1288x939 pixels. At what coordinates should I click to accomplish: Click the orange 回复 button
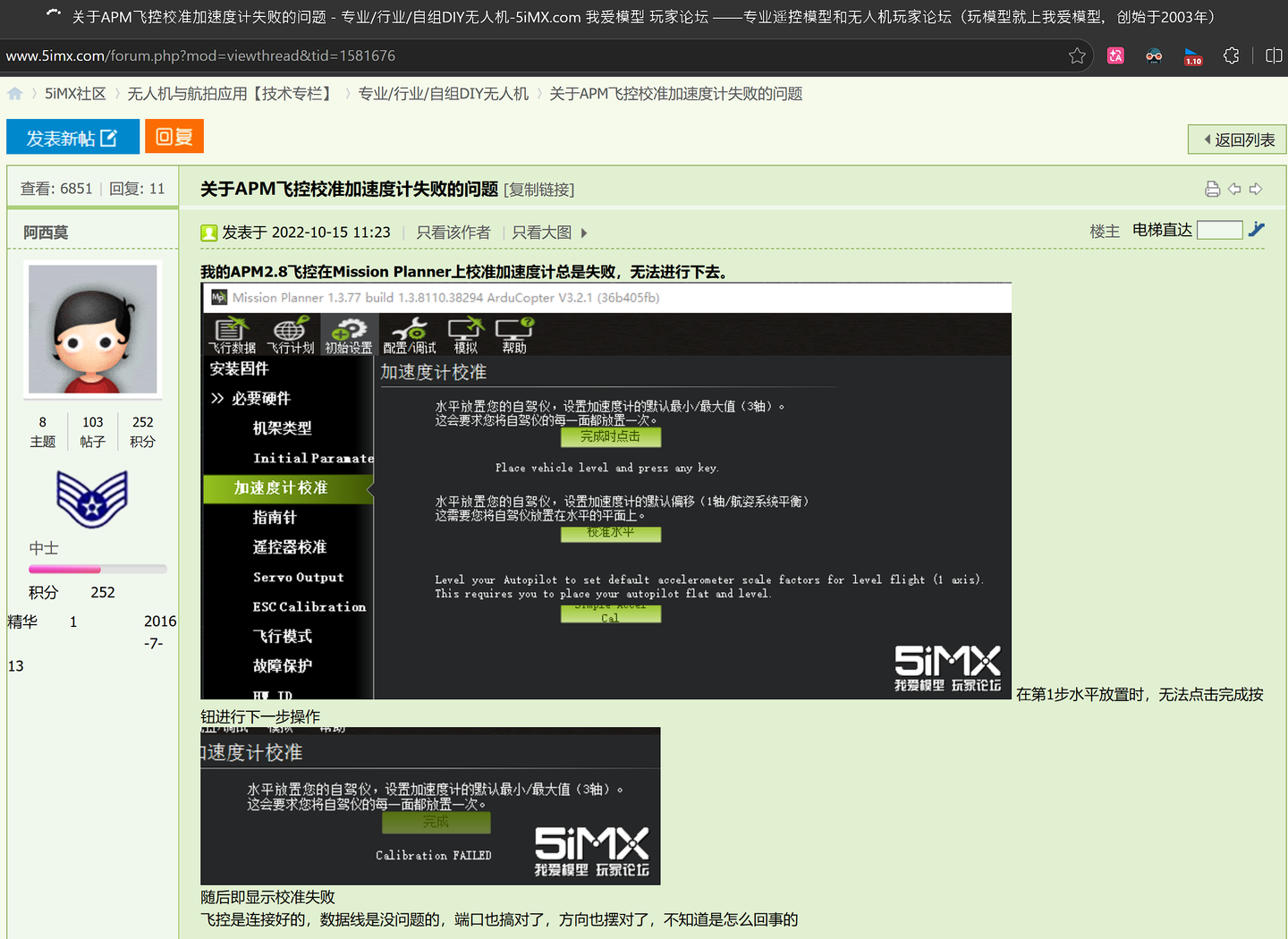click(174, 137)
